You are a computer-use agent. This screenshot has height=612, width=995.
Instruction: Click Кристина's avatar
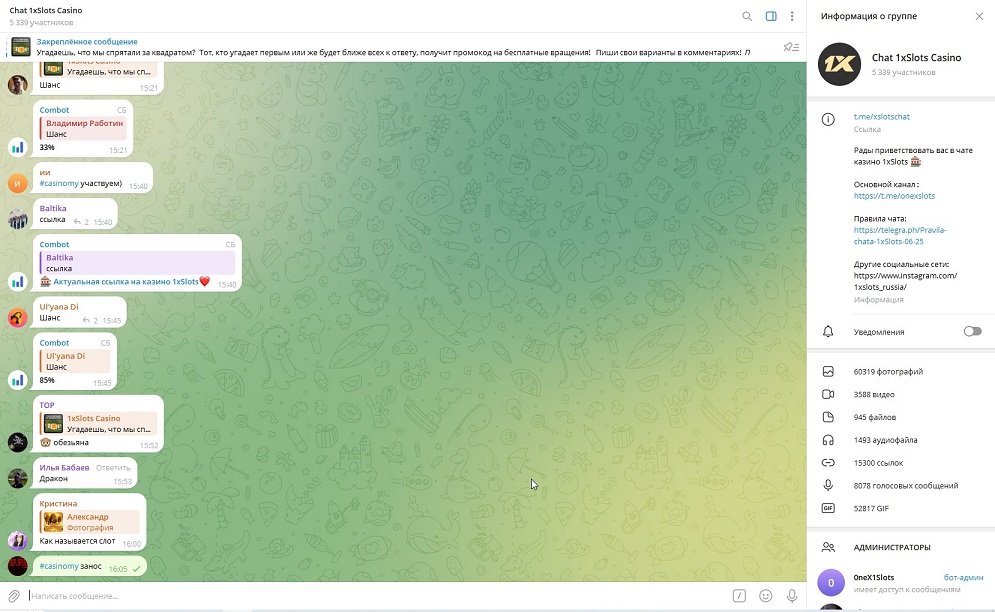pyautogui.click(x=18, y=540)
